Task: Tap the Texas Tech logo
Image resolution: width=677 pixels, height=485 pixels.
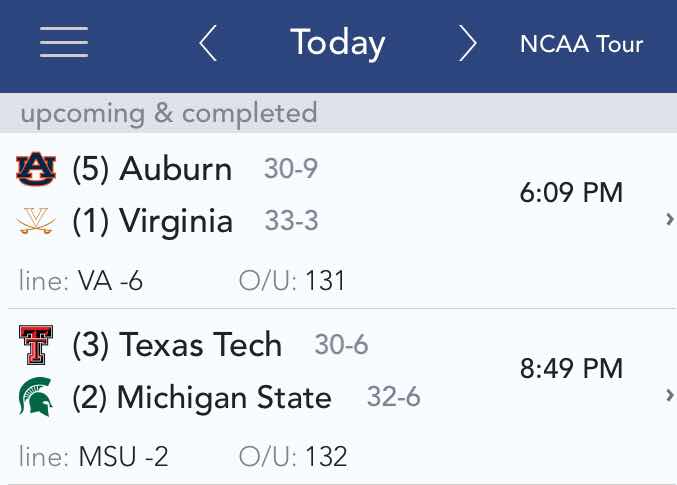Action: pos(36,345)
